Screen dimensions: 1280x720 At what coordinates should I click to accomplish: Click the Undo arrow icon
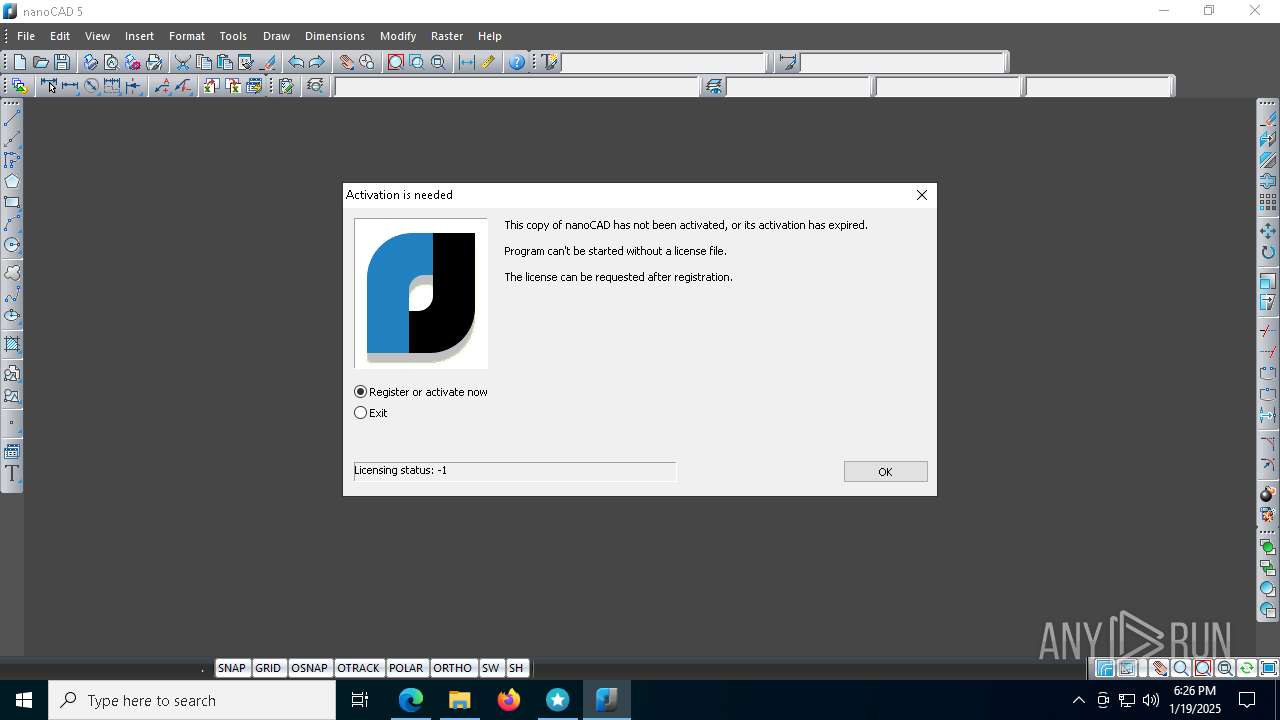click(x=296, y=62)
